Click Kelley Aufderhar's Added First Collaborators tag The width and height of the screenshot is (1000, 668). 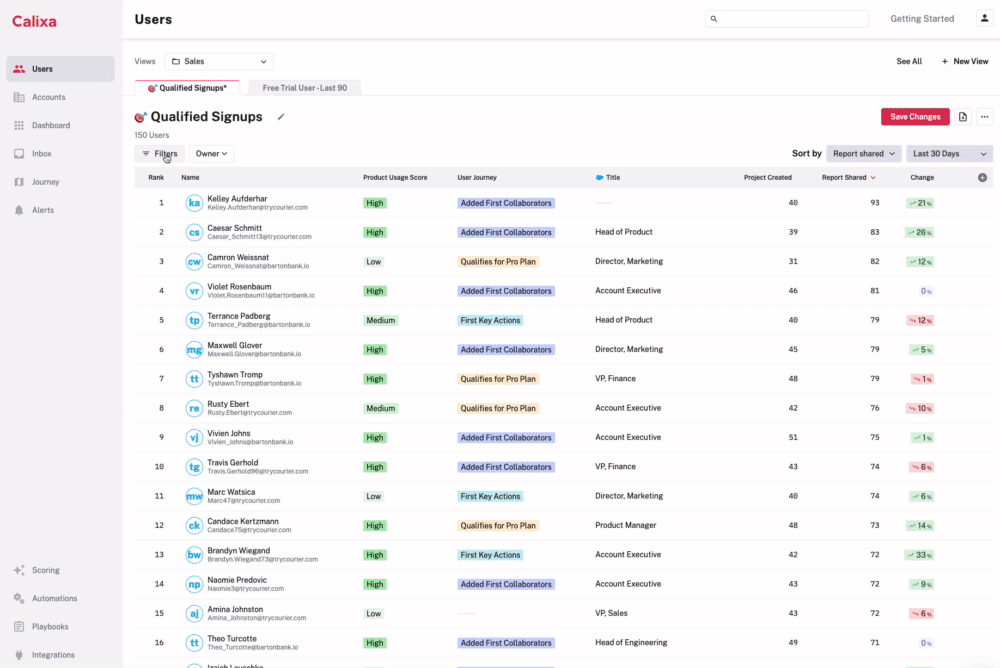506,203
